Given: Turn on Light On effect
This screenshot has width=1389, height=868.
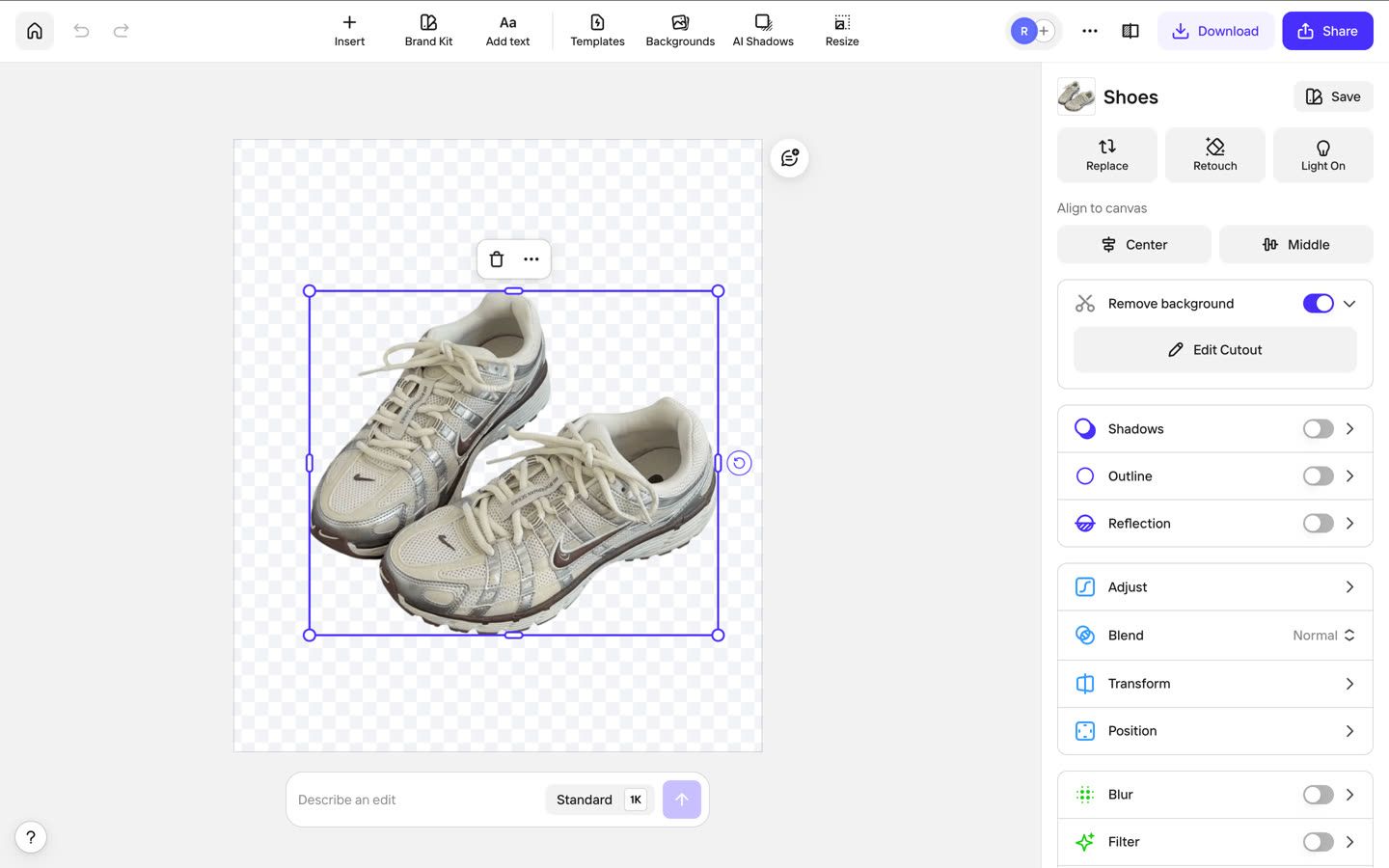Looking at the screenshot, I should 1323,154.
